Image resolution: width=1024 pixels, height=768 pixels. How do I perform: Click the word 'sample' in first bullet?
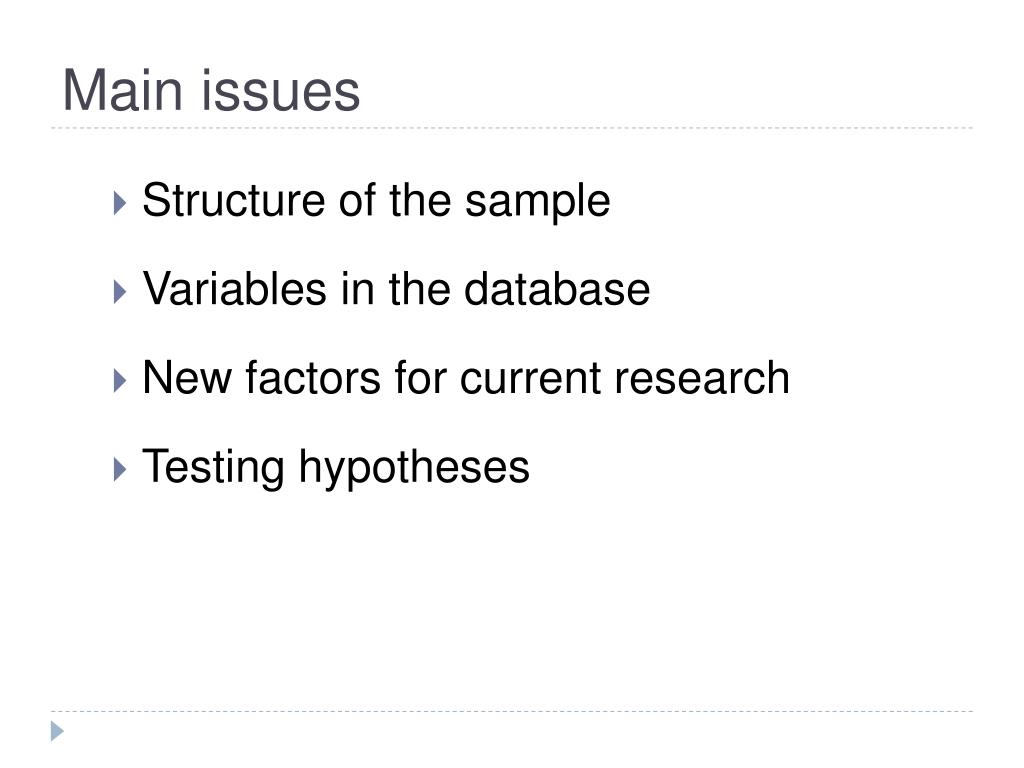537,202
